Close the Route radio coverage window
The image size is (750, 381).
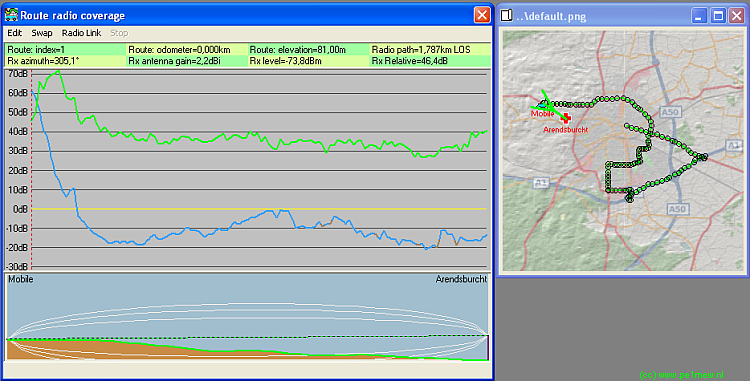click(x=482, y=15)
